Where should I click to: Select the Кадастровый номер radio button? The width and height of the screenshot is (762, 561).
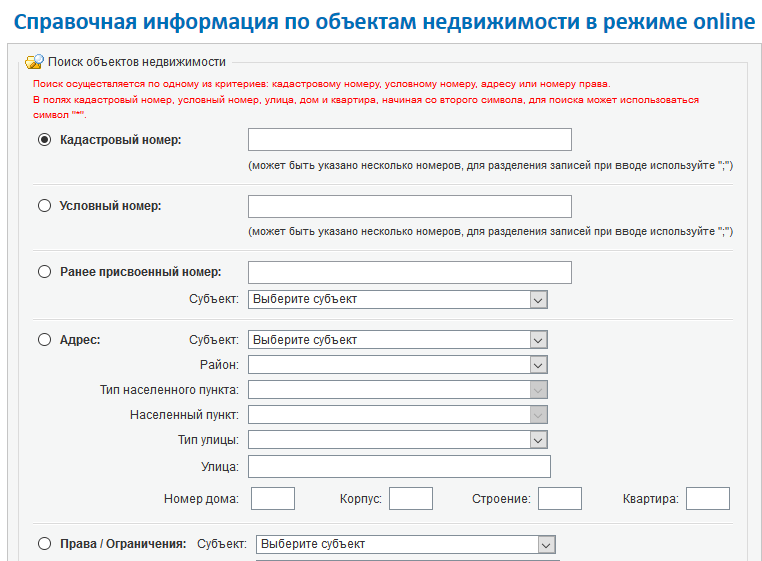tap(44, 140)
